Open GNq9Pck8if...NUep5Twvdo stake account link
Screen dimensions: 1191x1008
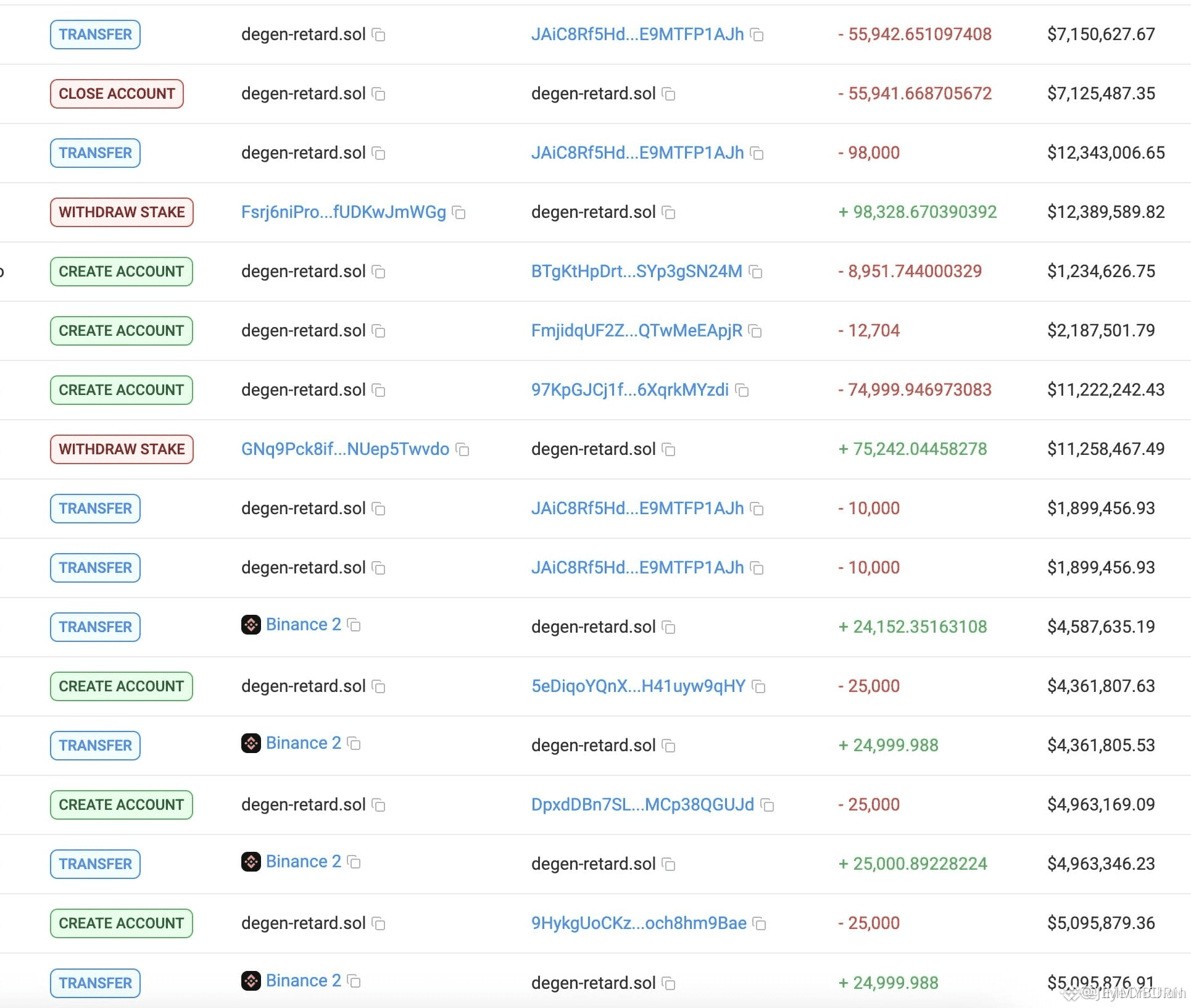pos(345,449)
